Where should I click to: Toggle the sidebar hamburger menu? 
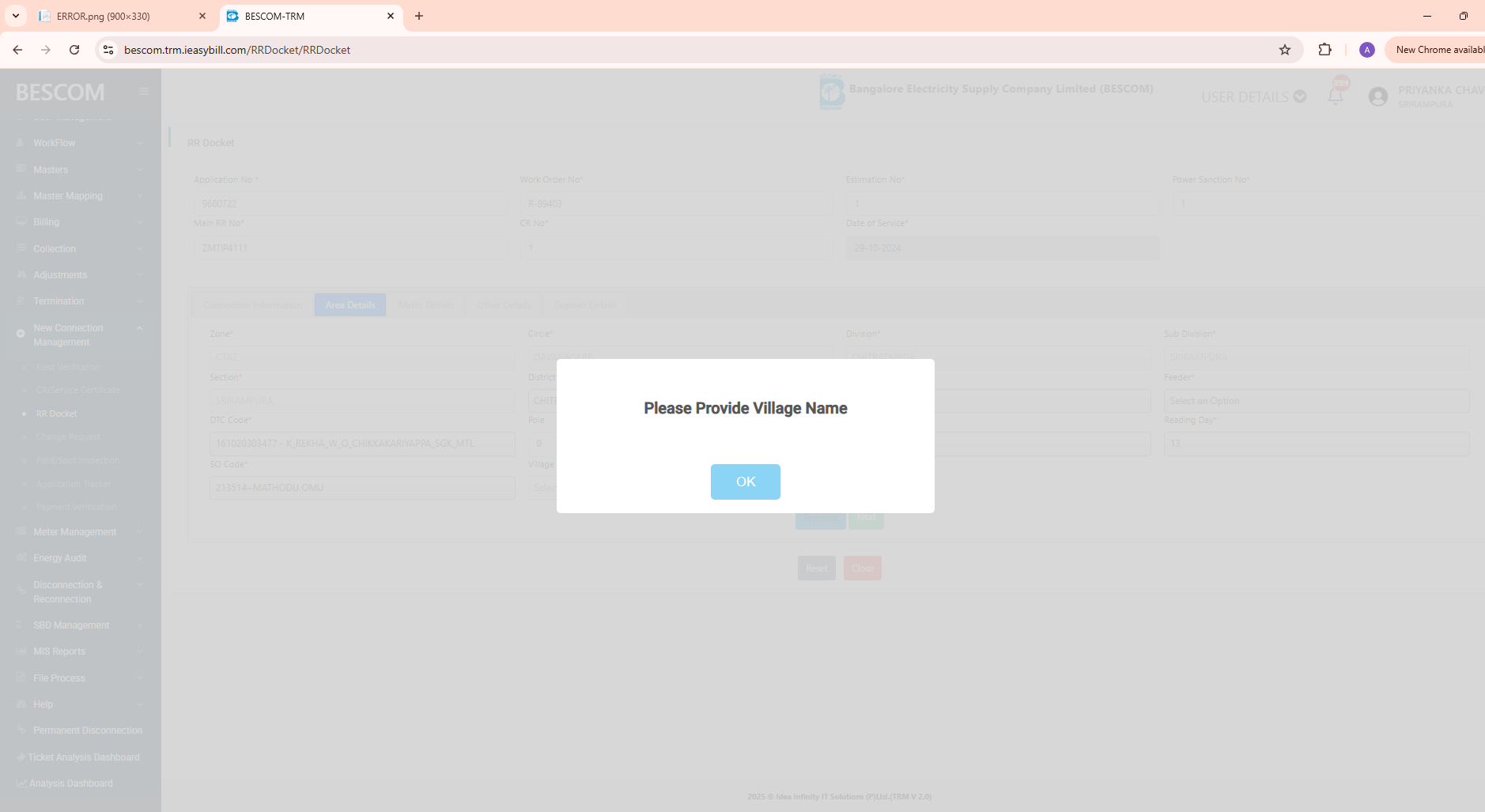(144, 92)
